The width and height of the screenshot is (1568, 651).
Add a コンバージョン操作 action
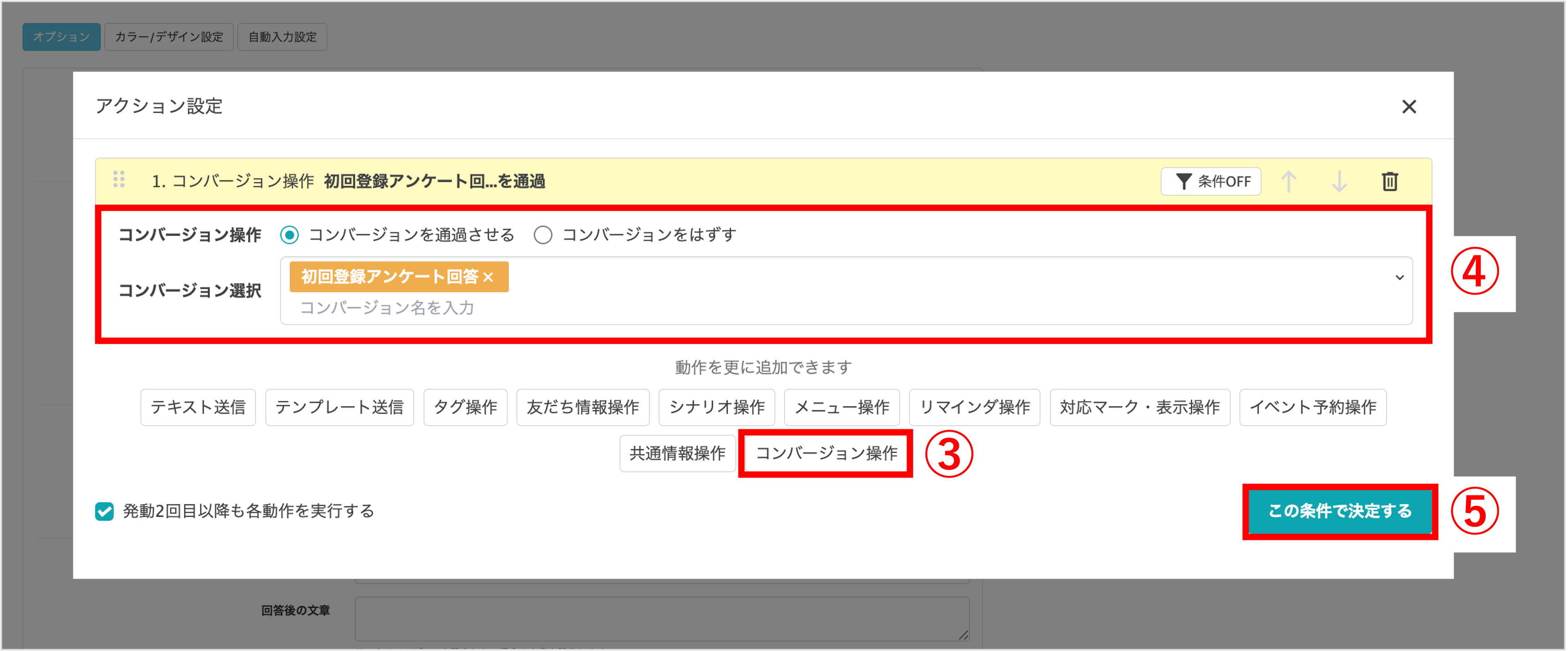(825, 453)
